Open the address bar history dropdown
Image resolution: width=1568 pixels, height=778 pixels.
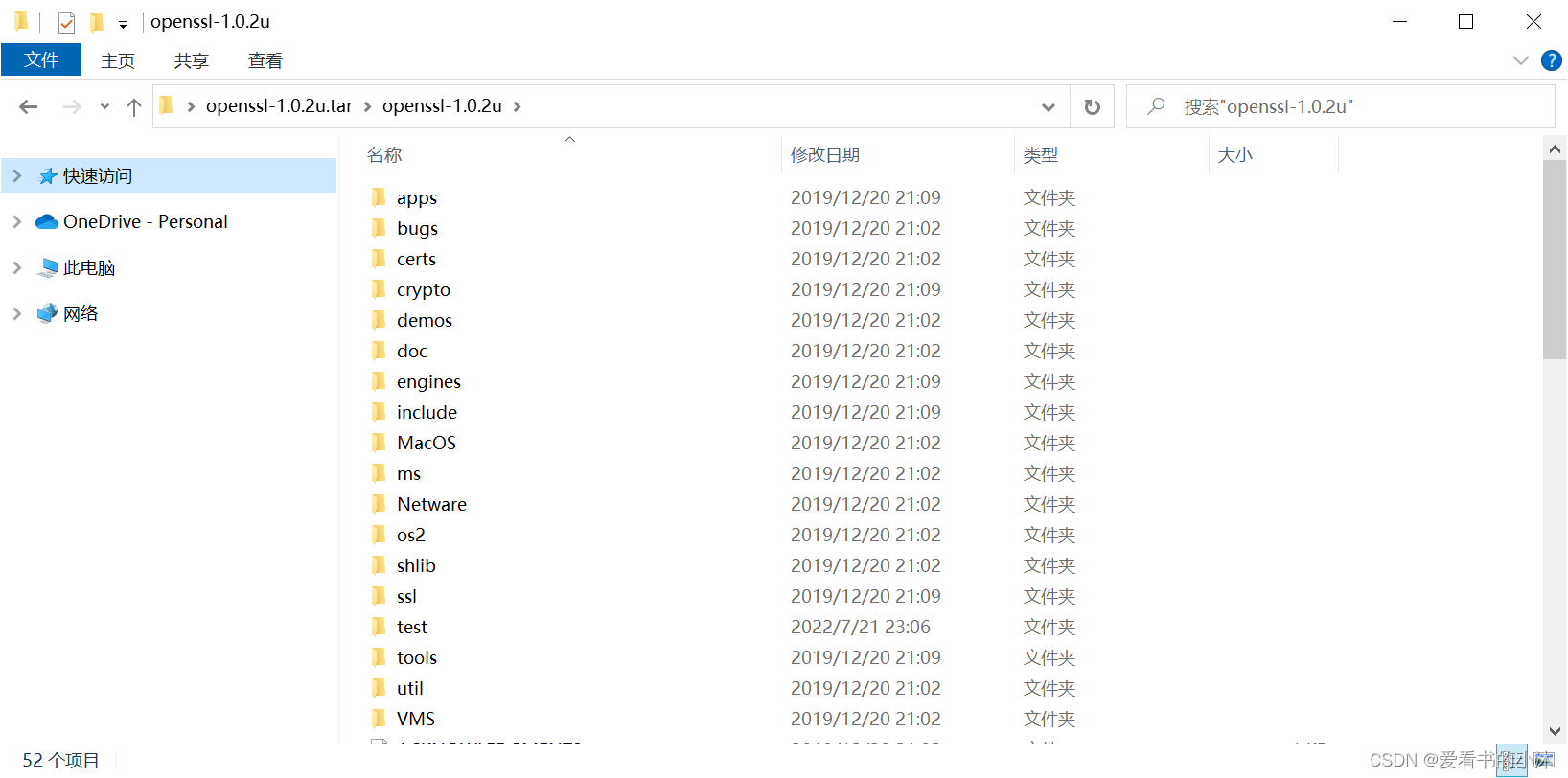(1049, 106)
